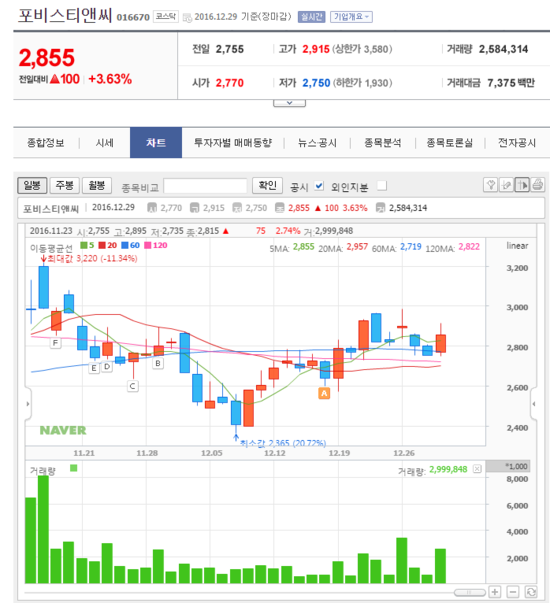Click the 60-day moving average blue legend
Viewport: 550px width, 603px height.
point(130,245)
